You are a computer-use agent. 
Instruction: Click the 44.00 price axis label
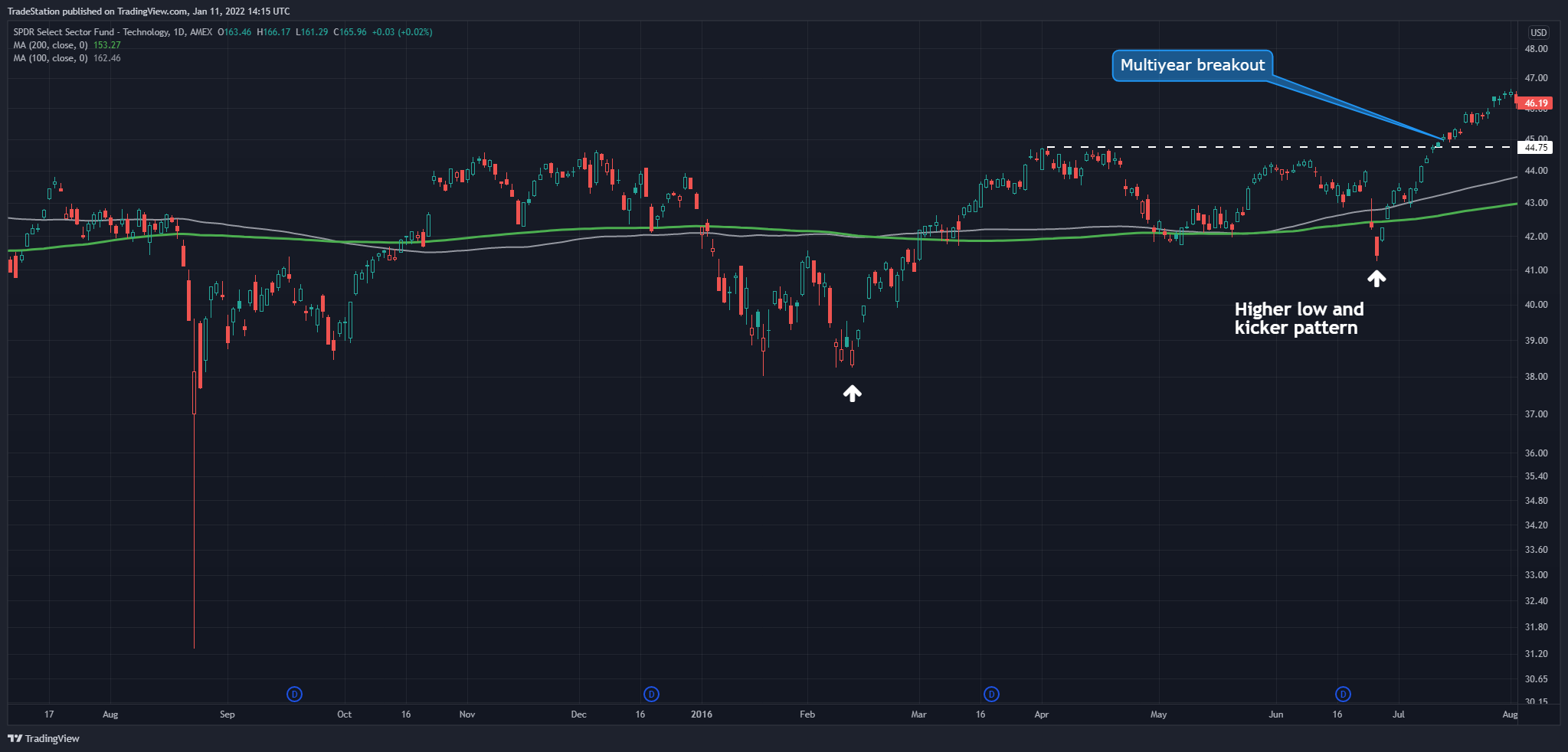tap(1536, 171)
